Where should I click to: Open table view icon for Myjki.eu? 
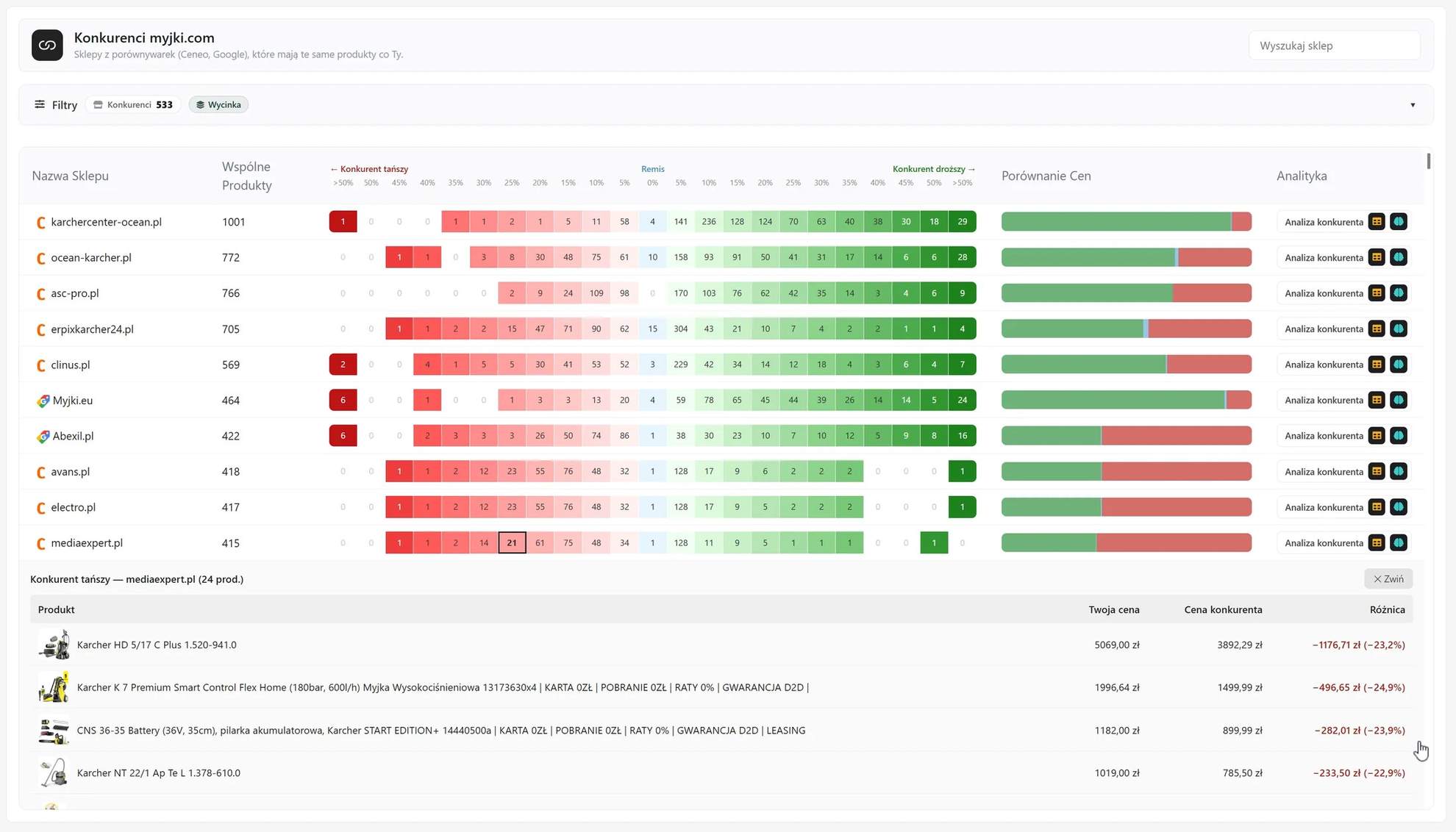pos(1377,400)
